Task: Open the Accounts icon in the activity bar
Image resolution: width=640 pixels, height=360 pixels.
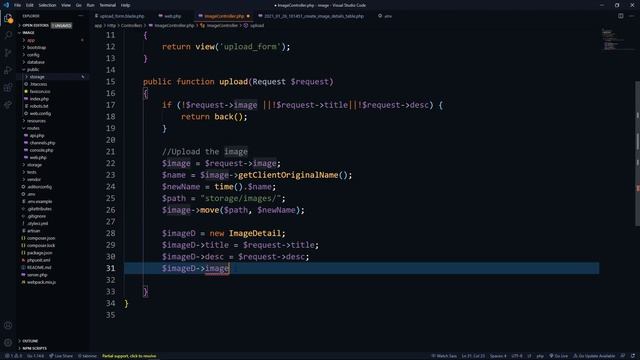Action: click(x=8, y=325)
